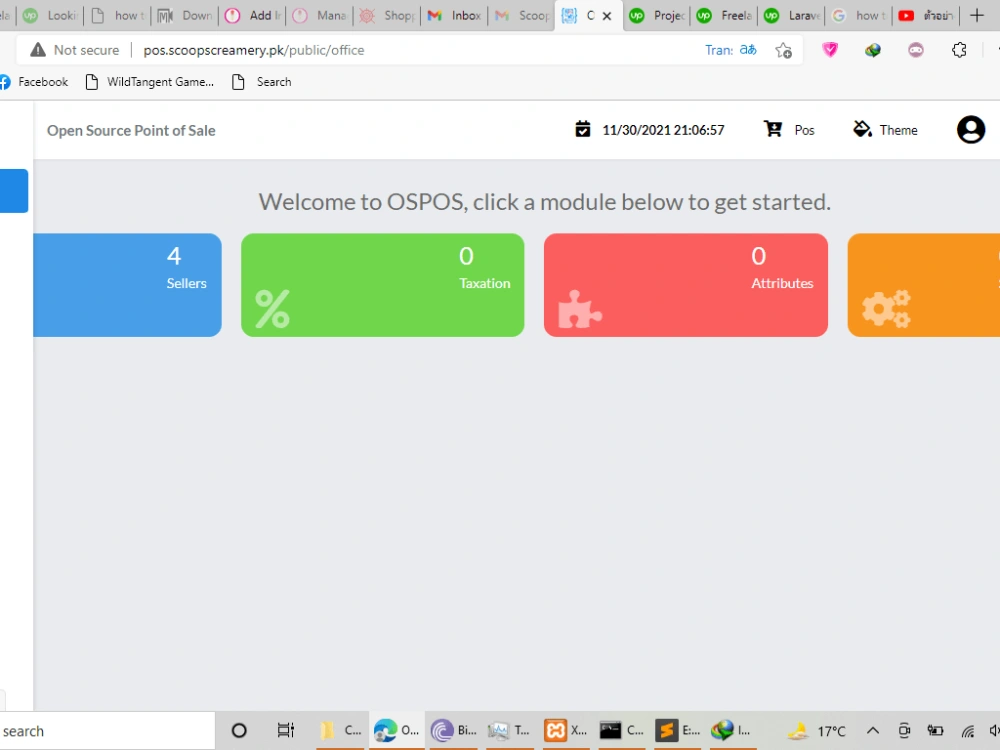1000x750 pixels.
Task: Open the Command Prompt in taskbar
Action: 622,731
